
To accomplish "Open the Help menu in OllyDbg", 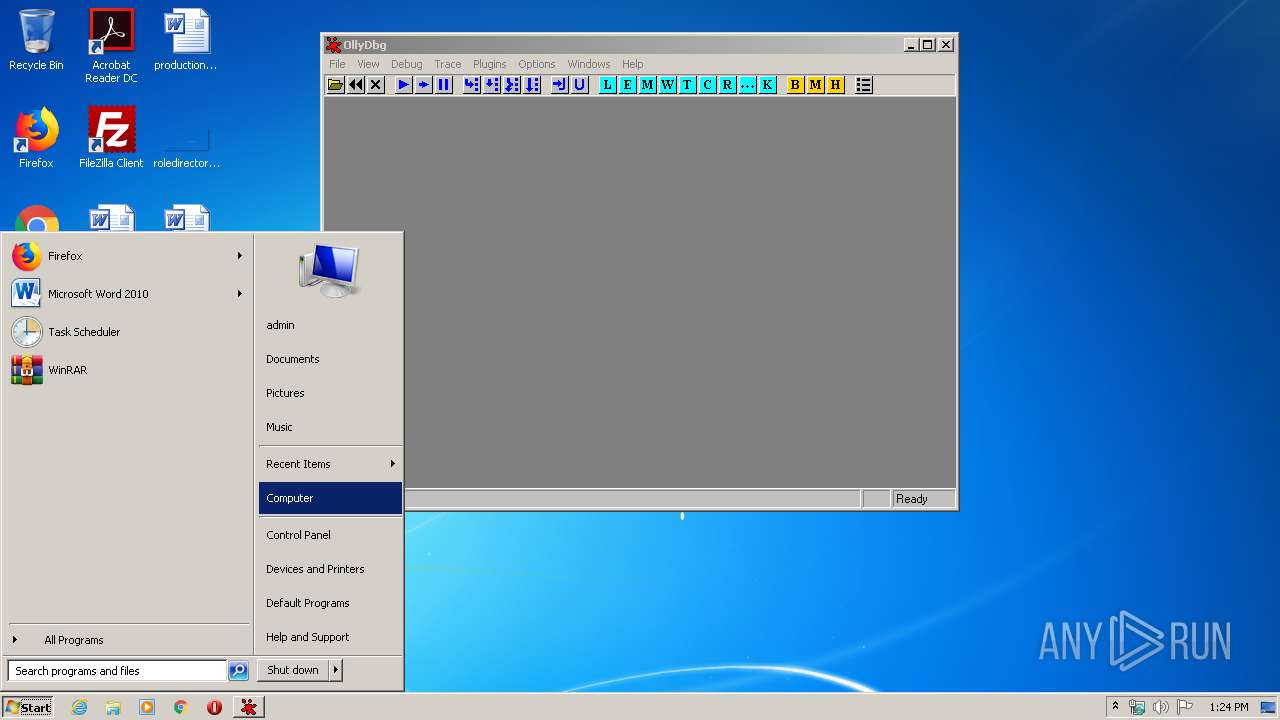I will [x=633, y=64].
